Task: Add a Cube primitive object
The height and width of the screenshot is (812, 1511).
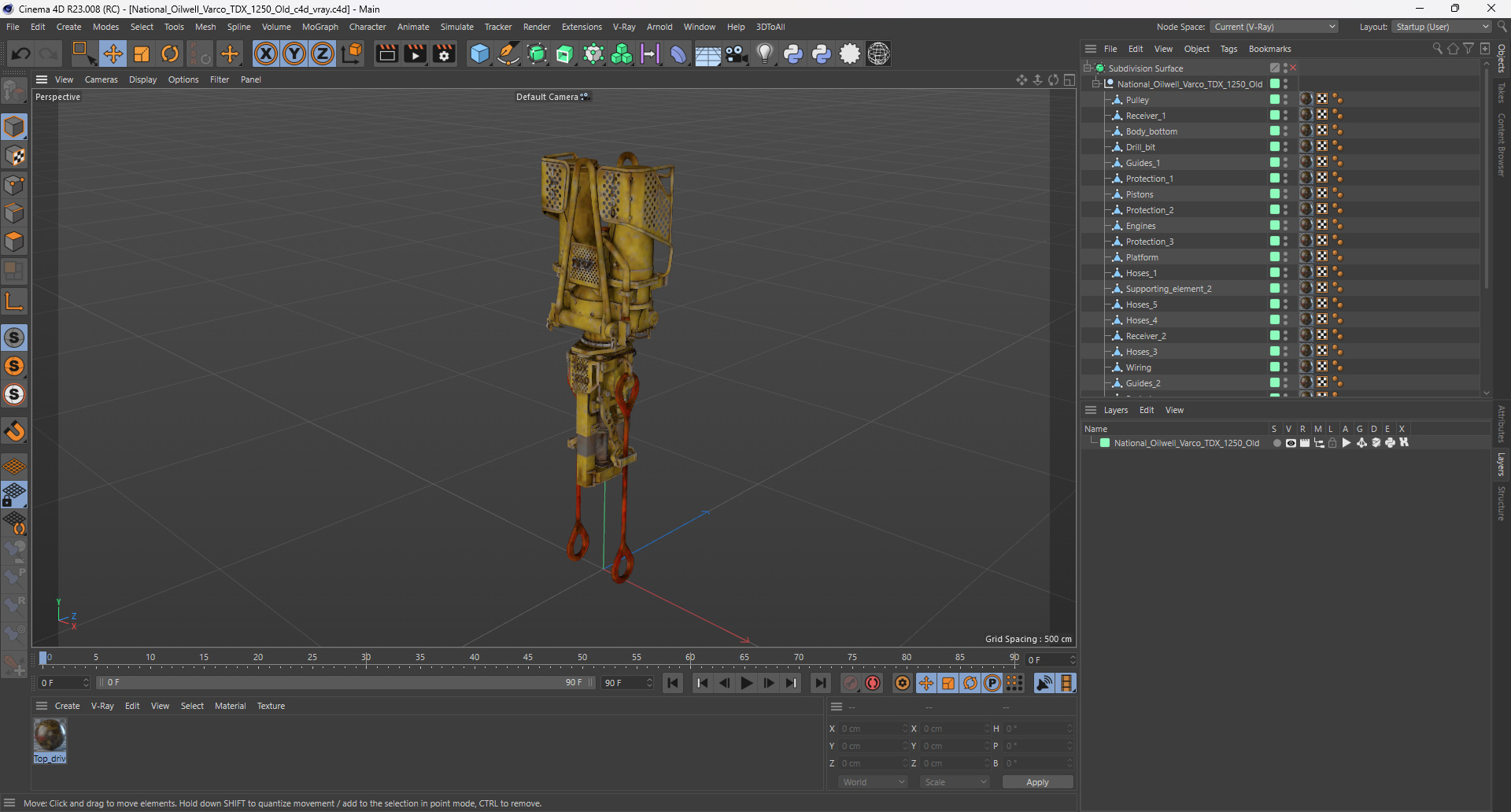Action: pyautogui.click(x=479, y=54)
